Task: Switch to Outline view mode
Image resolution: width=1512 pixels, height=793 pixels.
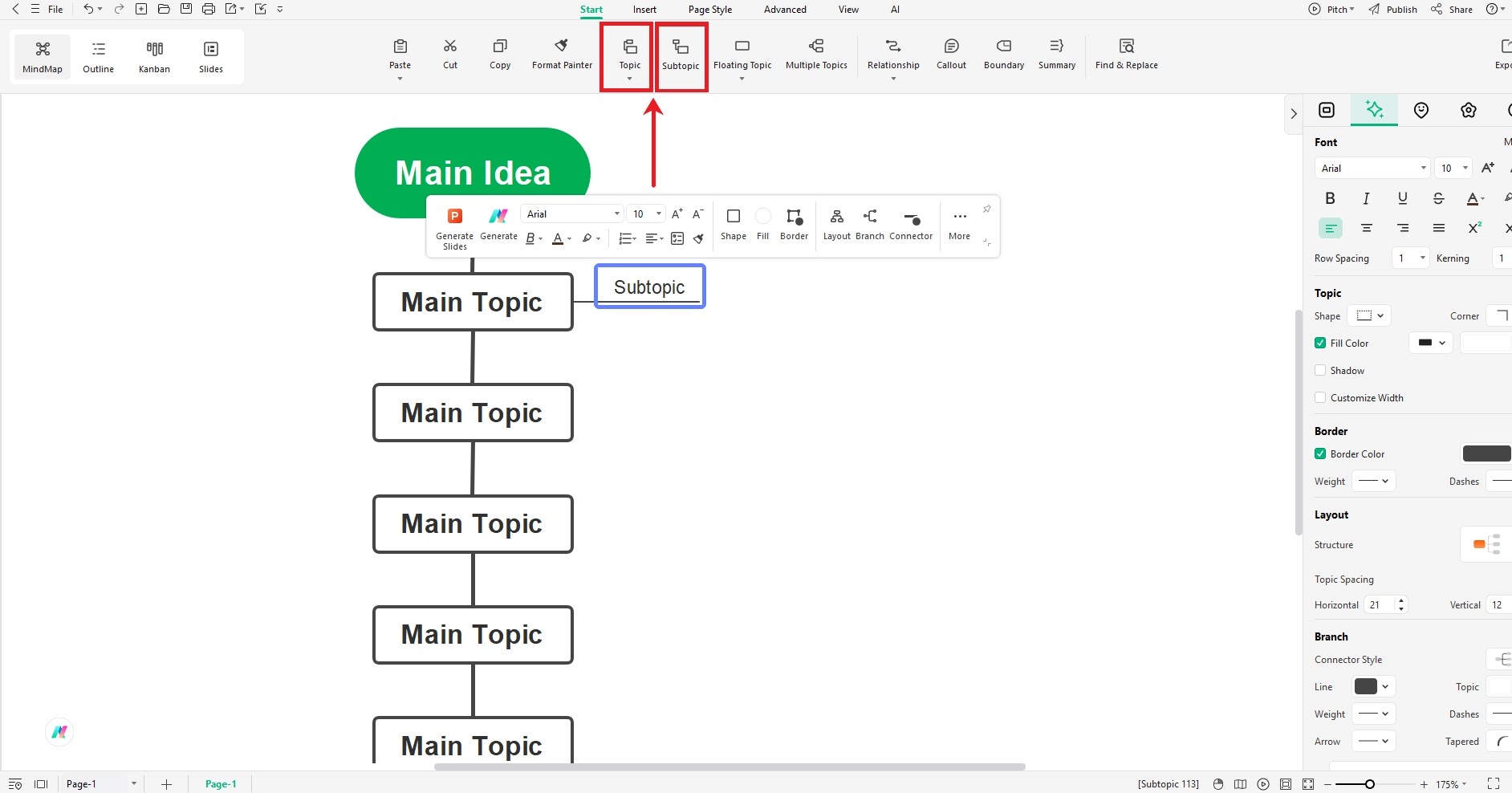Action: coord(99,56)
